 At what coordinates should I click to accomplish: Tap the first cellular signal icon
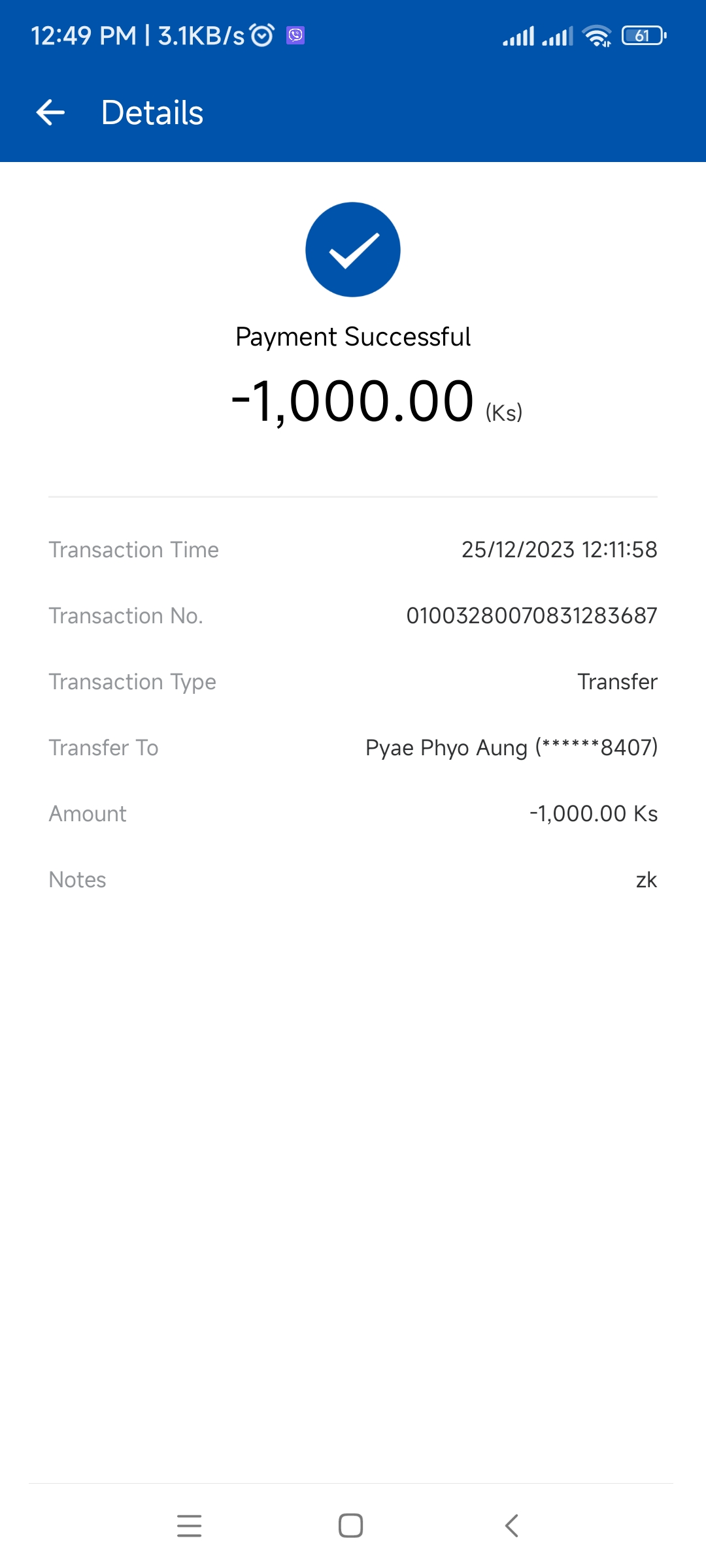pyautogui.click(x=518, y=36)
